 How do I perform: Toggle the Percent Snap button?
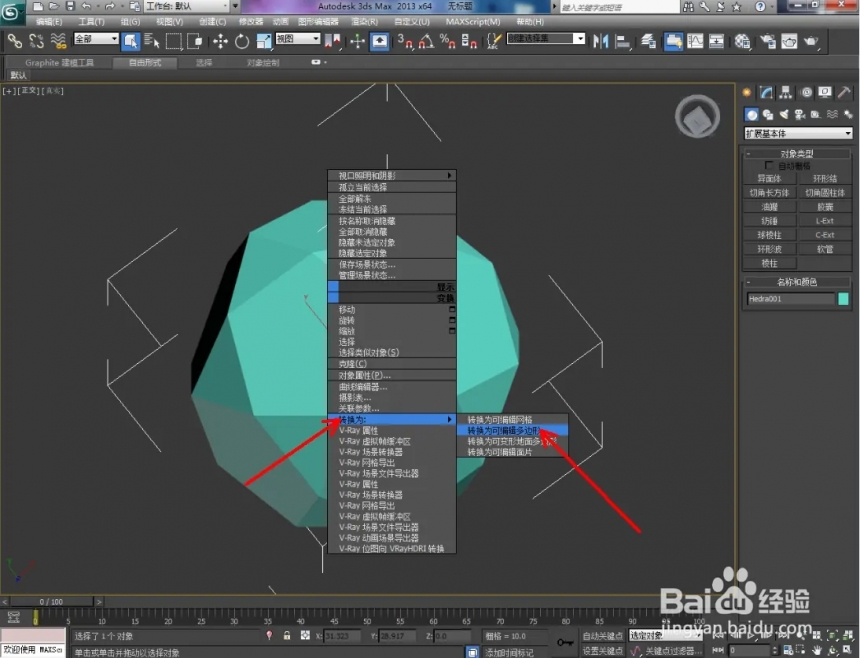(x=448, y=41)
